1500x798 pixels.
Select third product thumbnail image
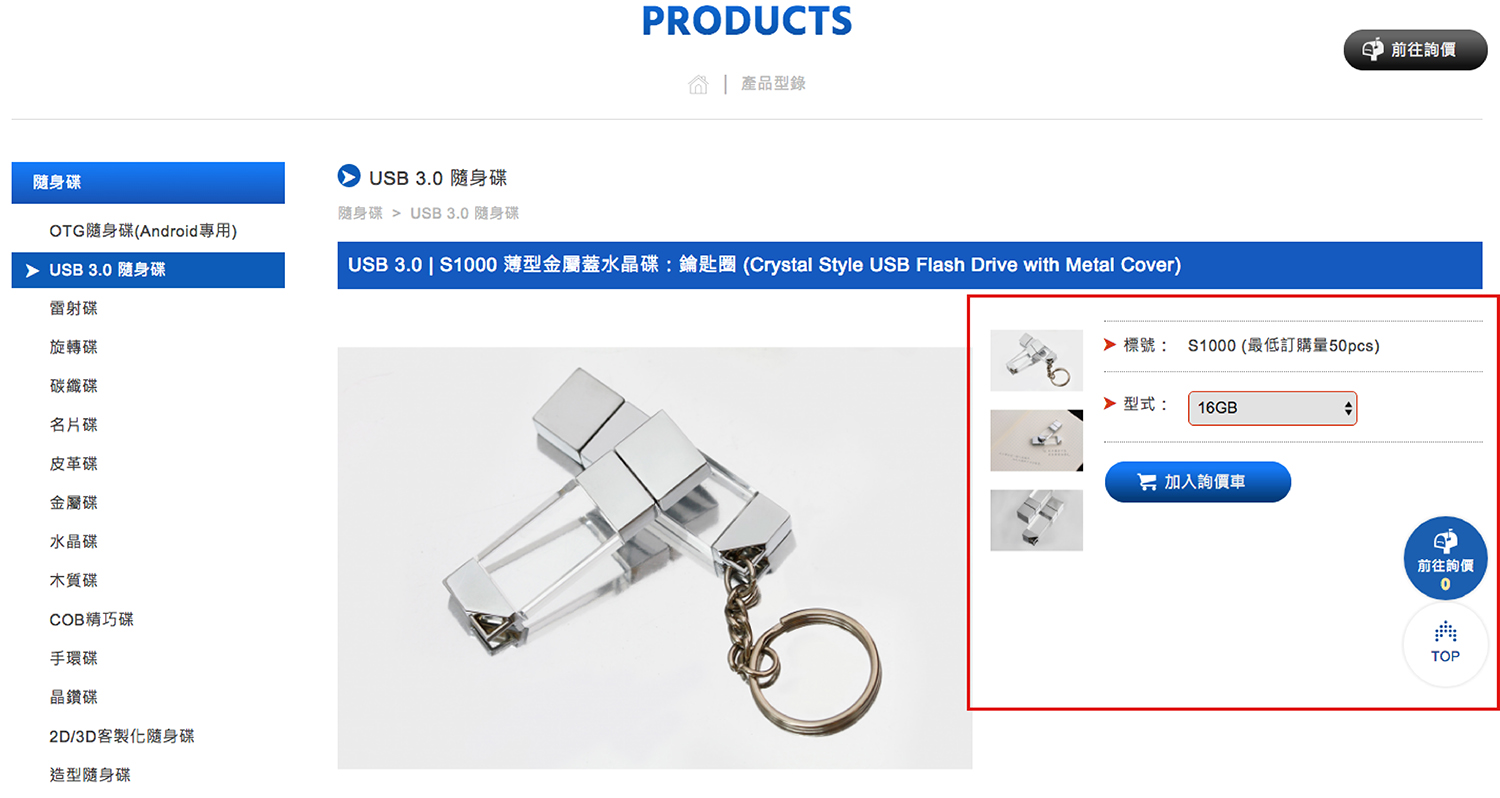(1036, 520)
